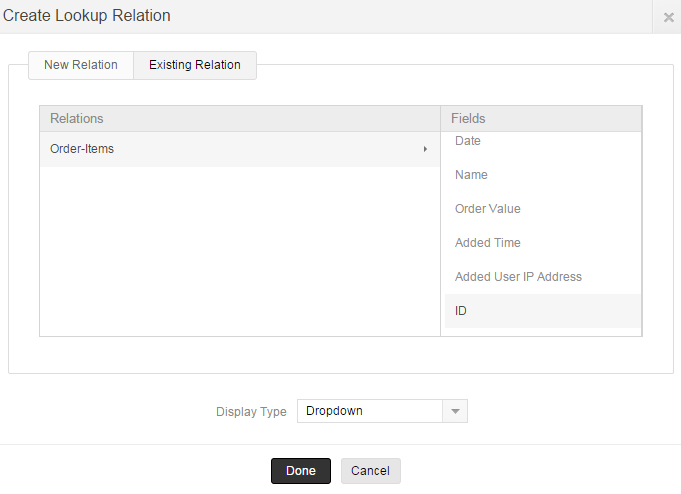Open the Display Type combo box
Screen dimensions: 681x494
tap(370, 411)
